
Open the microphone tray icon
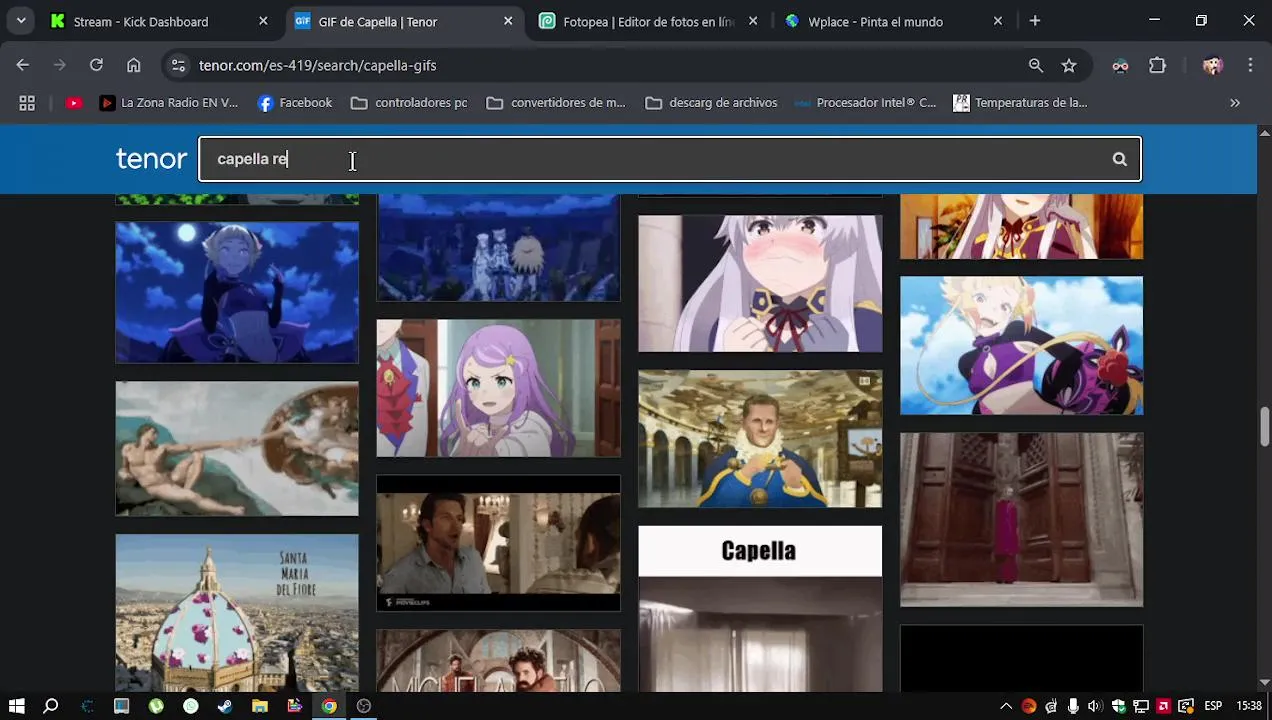click(1073, 706)
